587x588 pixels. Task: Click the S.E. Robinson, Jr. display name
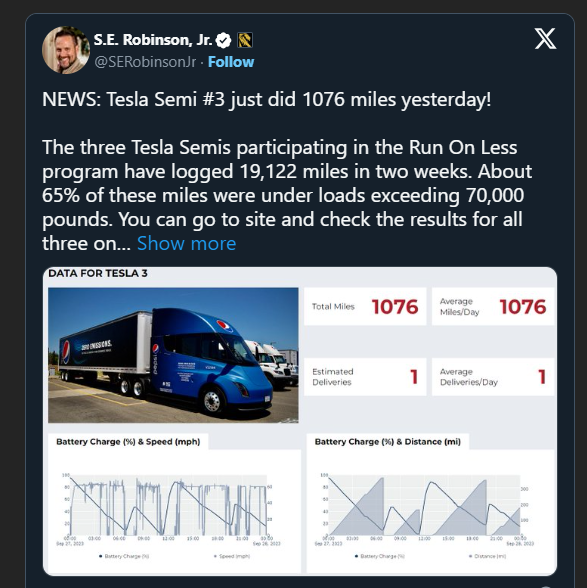pos(153,40)
